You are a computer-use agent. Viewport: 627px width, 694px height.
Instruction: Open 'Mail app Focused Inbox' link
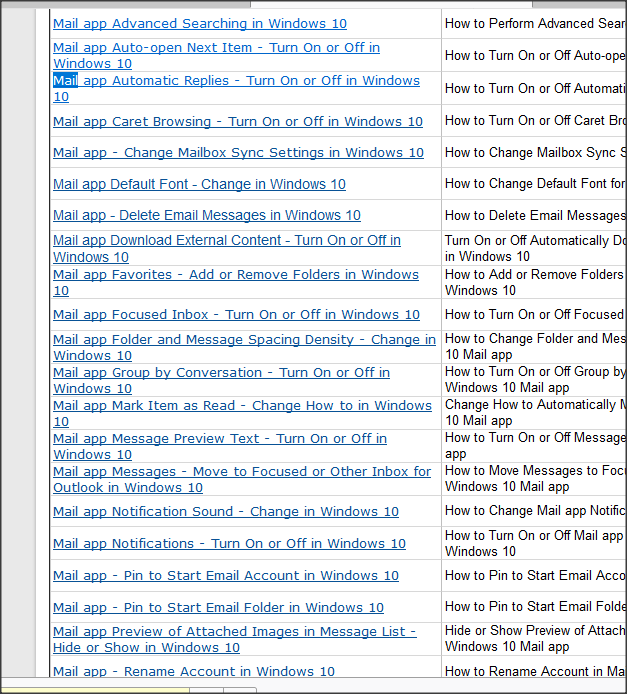pyautogui.click(x=236, y=315)
